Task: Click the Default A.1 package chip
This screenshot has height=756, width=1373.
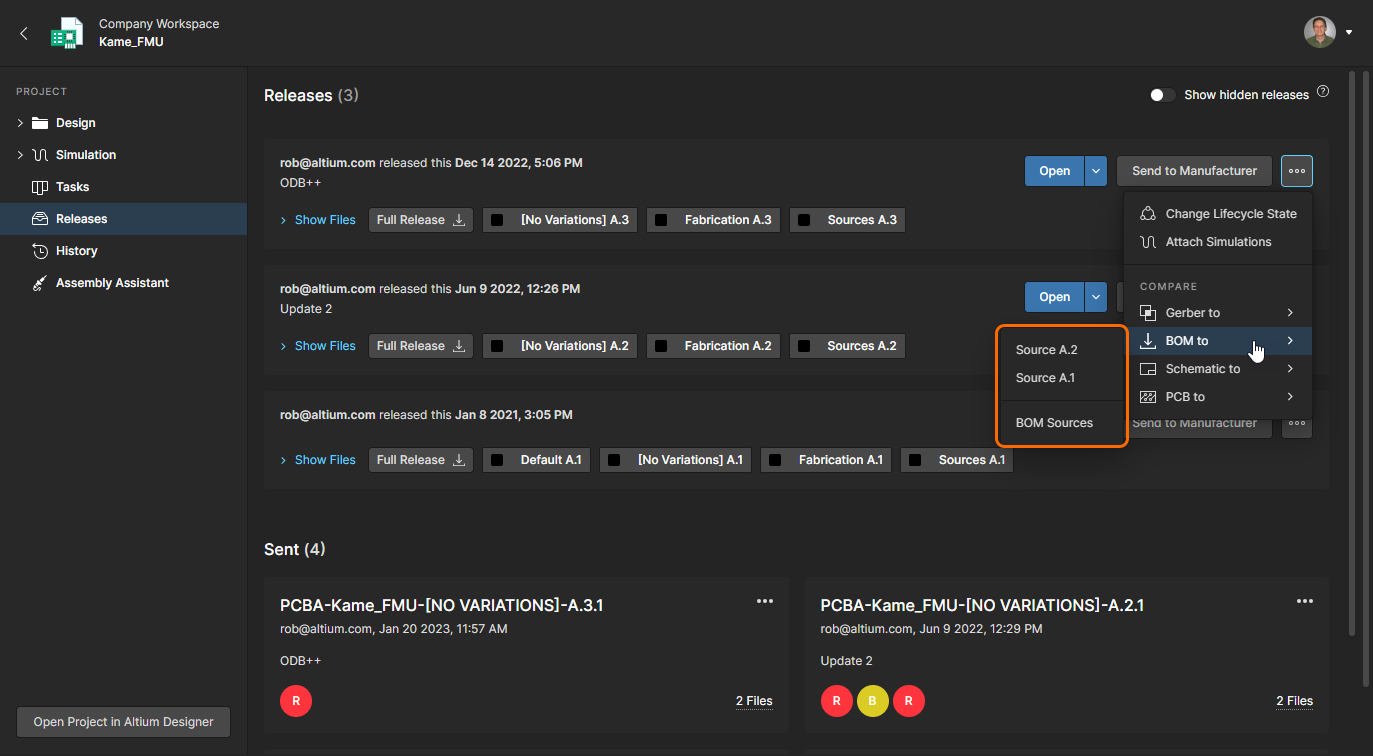Action: coord(537,460)
